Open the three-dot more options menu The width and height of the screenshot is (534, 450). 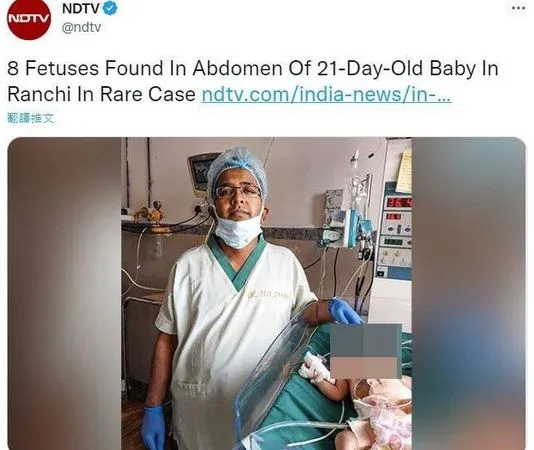518,8
